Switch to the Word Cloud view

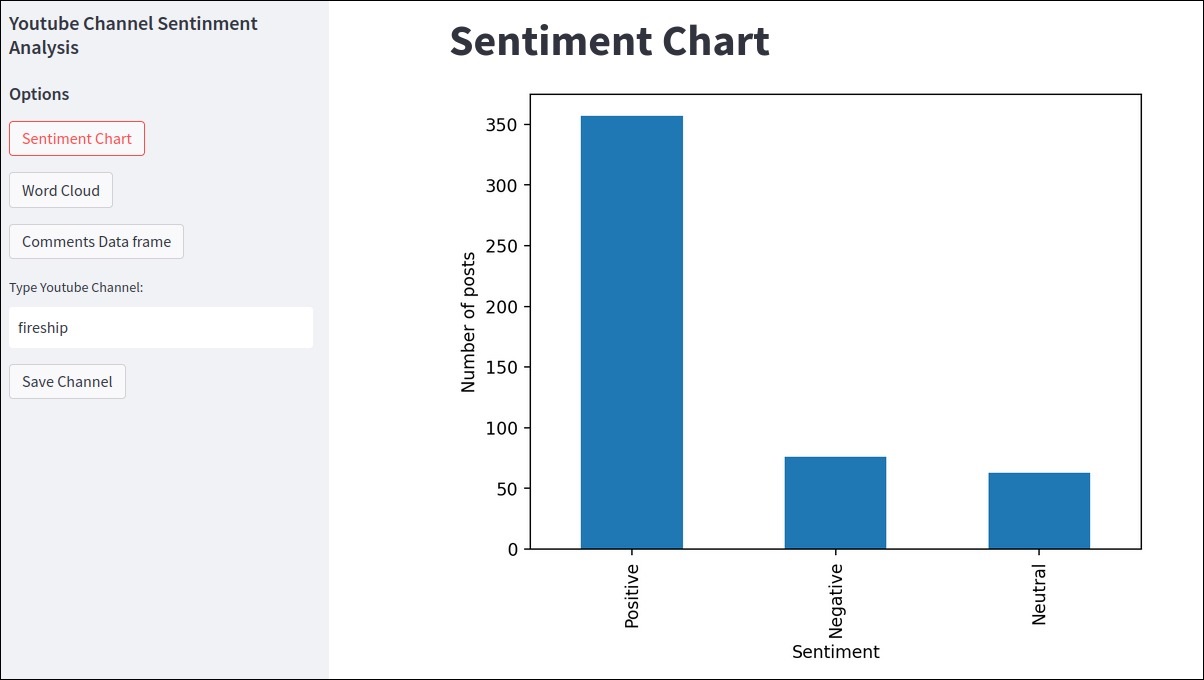[61, 190]
